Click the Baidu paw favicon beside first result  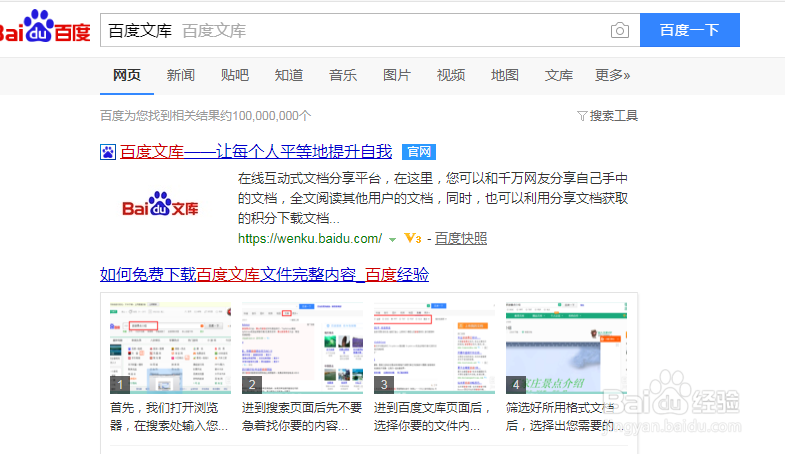(108, 152)
